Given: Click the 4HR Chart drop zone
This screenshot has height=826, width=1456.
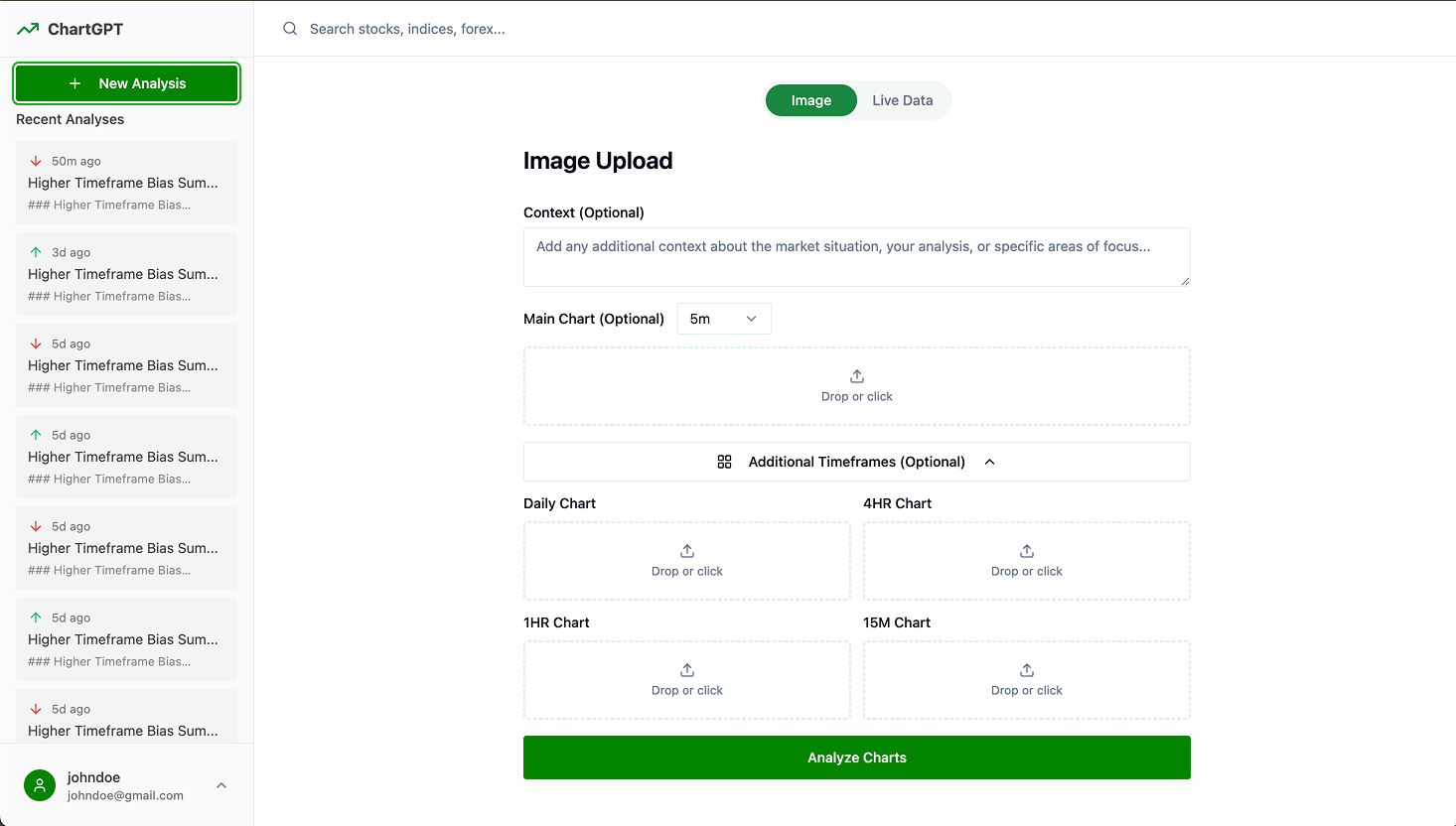Looking at the screenshot, I should [1027, 561].
